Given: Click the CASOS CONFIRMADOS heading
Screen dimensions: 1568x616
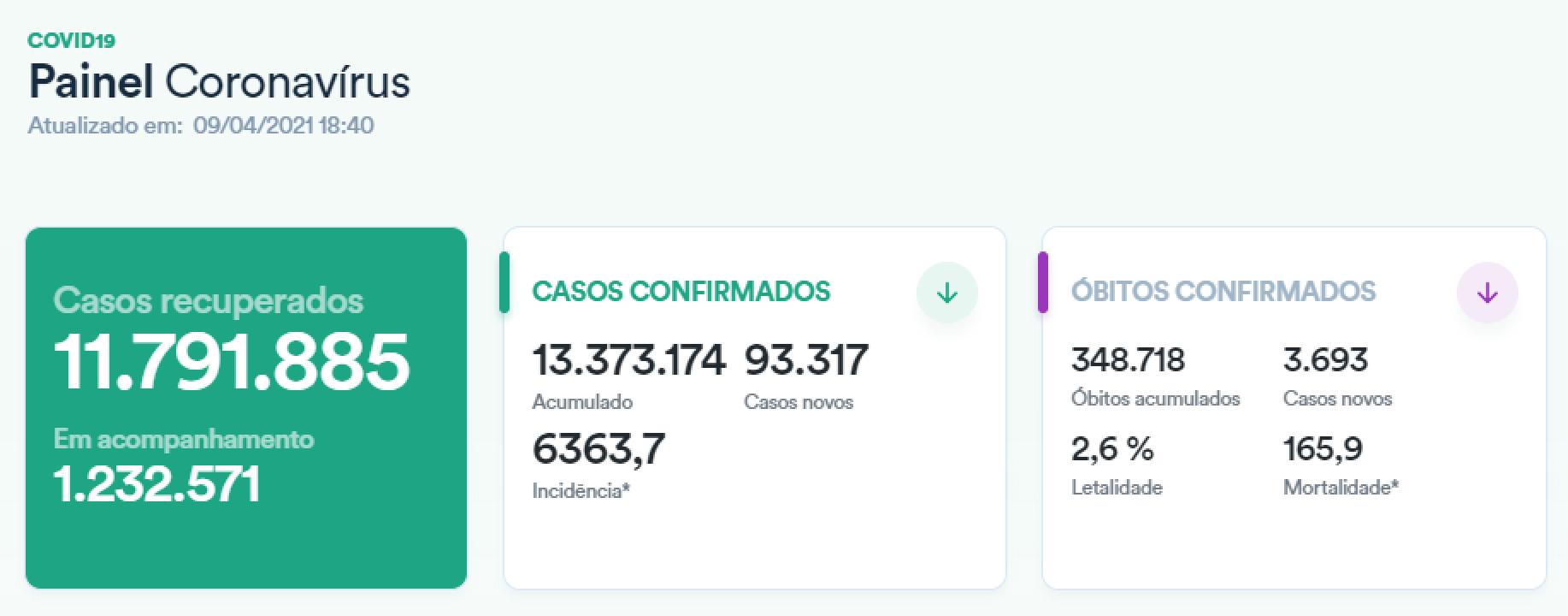Looking at the screenshot, I should click(x=681, y=291).
